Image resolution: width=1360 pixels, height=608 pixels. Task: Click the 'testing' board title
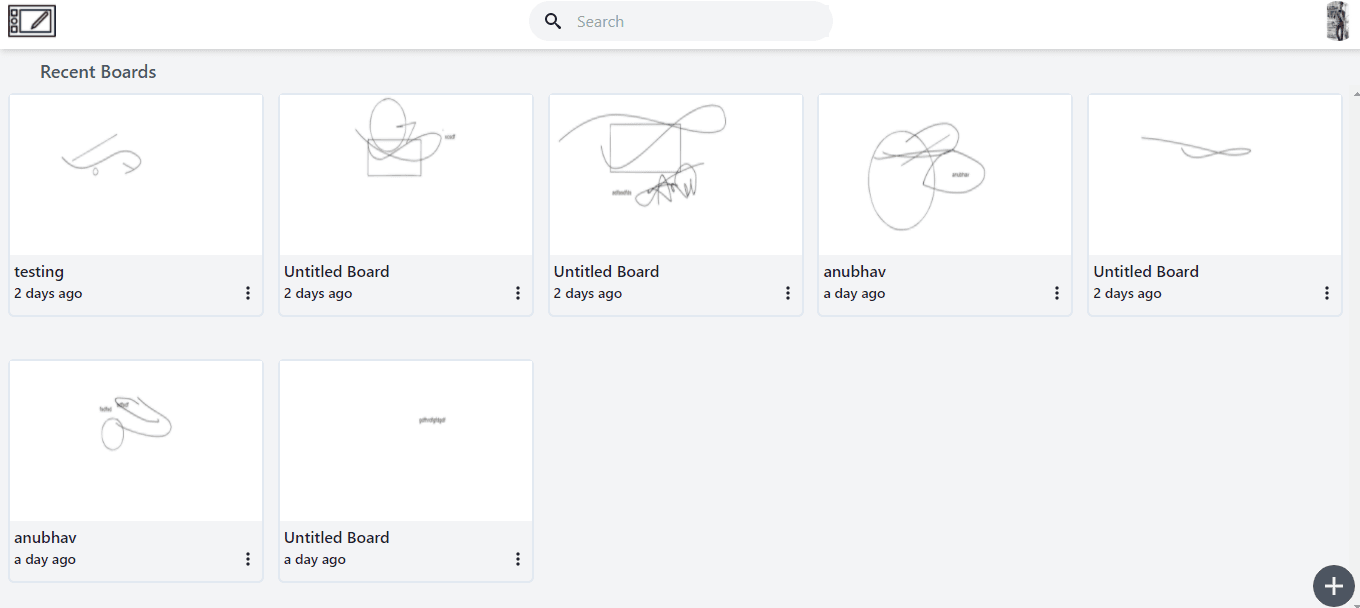pos(39,271)
